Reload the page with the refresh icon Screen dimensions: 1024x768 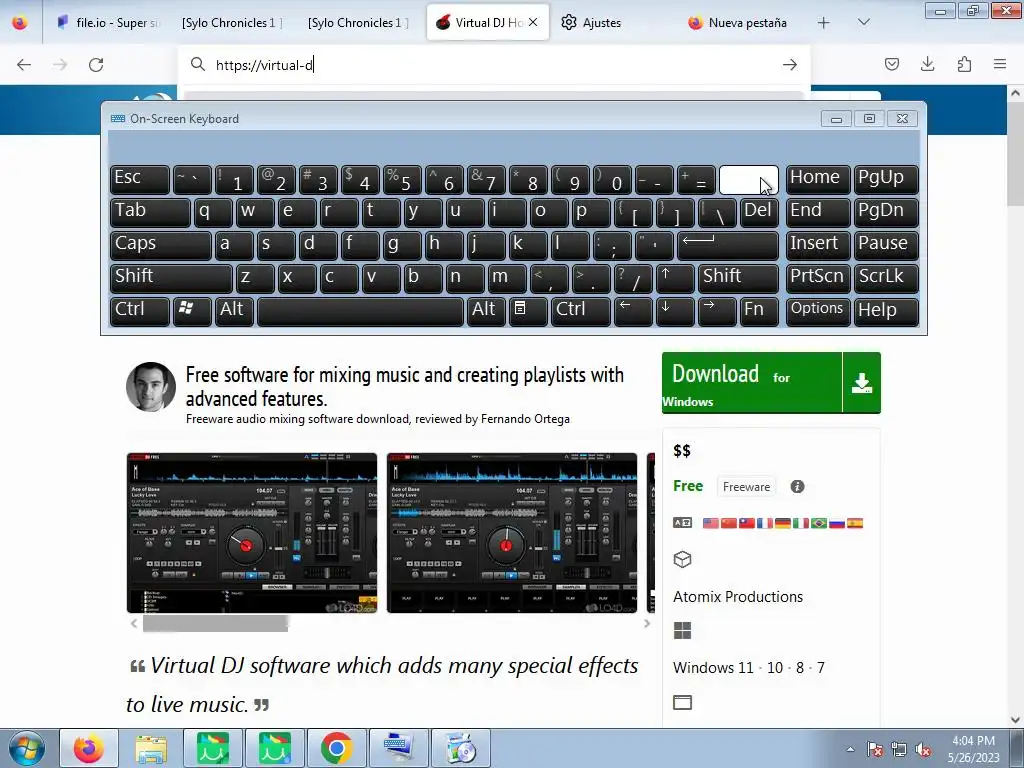click(96, 65)
